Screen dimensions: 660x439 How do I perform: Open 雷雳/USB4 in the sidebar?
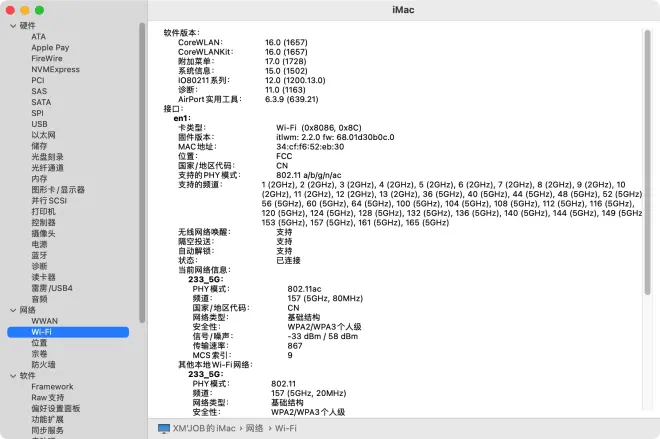pyautogui.click(x=52, y=288)
